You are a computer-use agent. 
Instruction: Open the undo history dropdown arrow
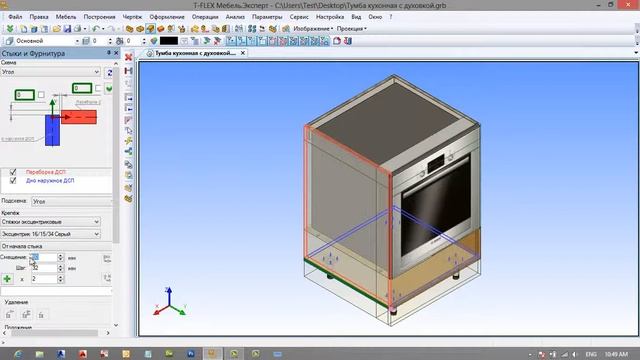[103, 29]
